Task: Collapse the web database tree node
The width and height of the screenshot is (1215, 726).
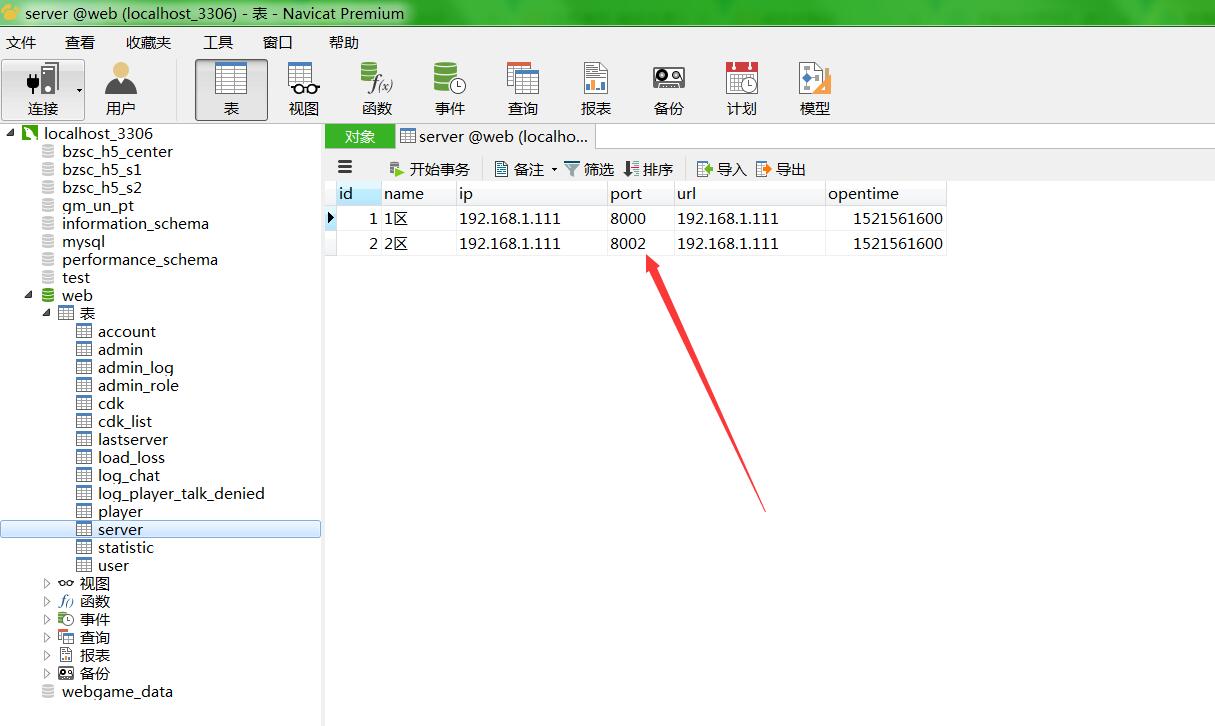Action: [29, 296]
